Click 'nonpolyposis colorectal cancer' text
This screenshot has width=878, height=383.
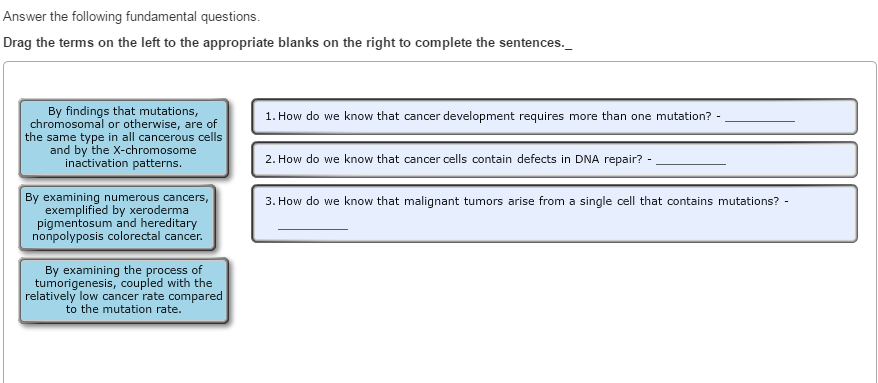(117, 236)
